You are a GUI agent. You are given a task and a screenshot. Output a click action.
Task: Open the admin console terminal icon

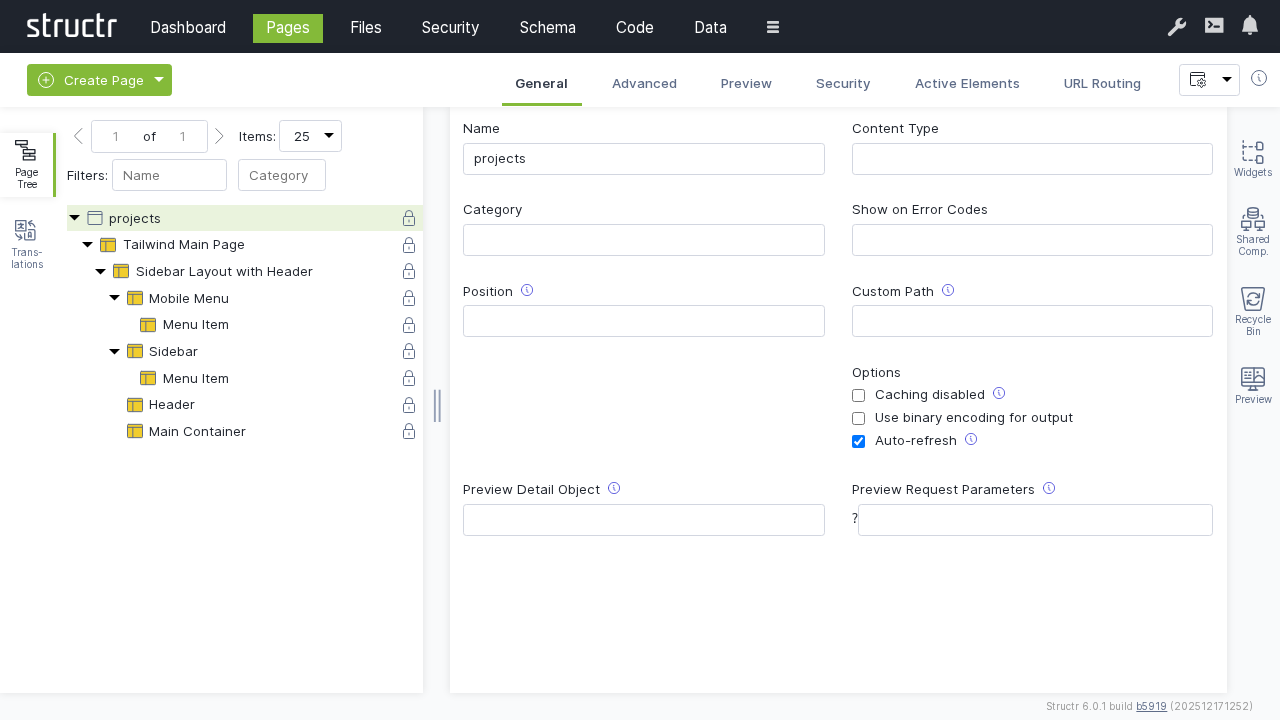tap(1213, 26)
